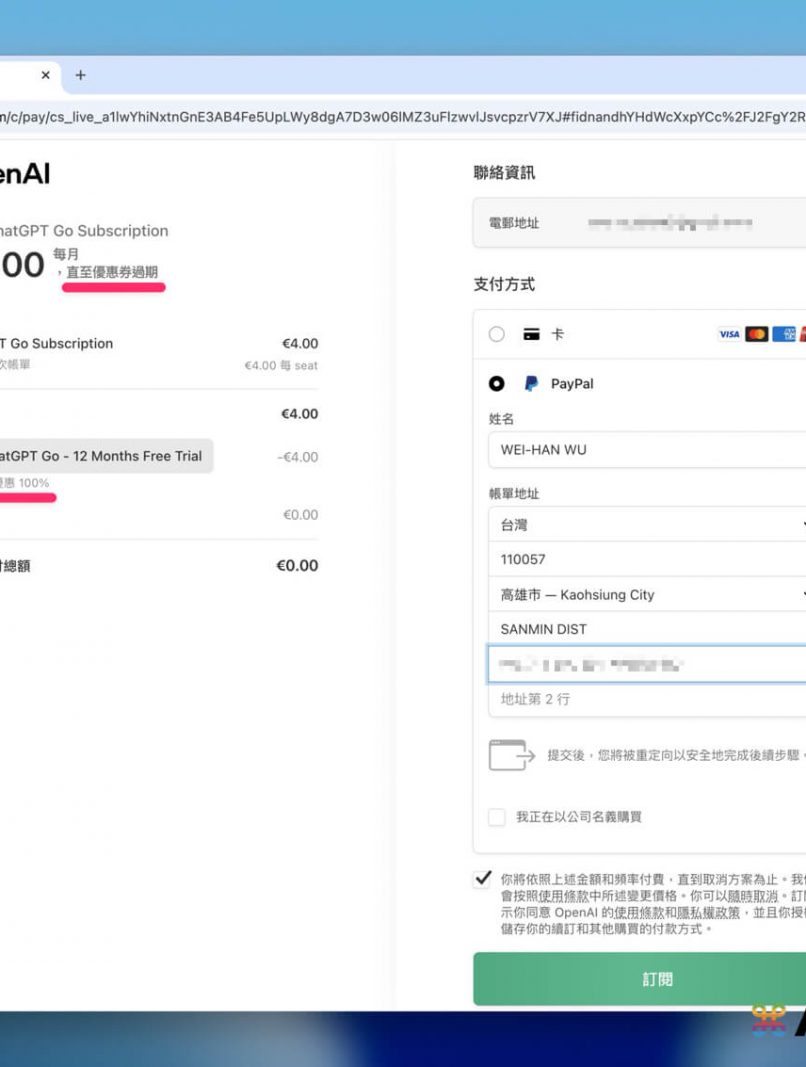Select the PayPal payment radio button
This screenshot has width=806, height=1067.
point(496,384)
